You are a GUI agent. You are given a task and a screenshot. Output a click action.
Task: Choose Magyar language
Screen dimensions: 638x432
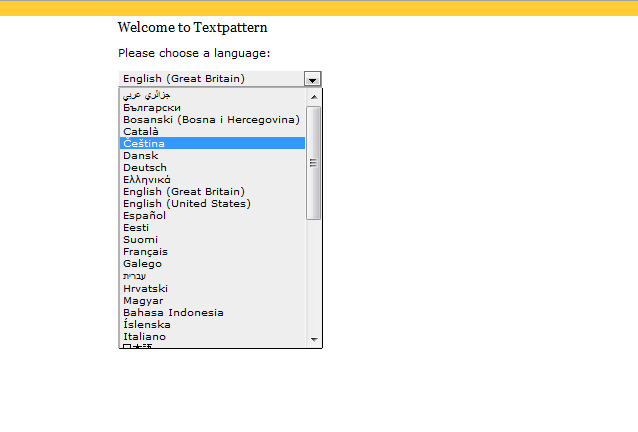(x=213, y=301)
